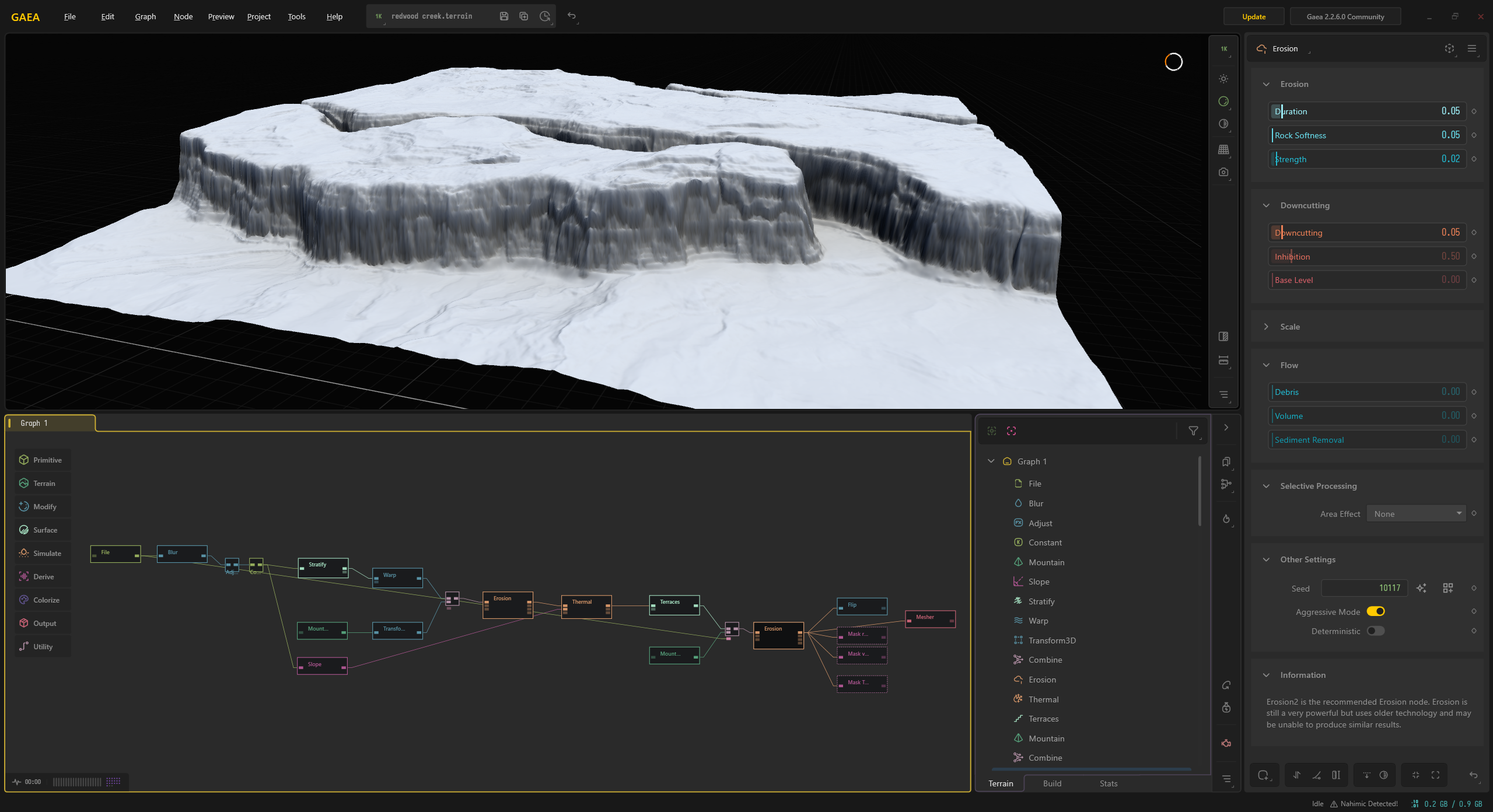Open the Output node category
Image resolution: width=1493 pixels, height=812 pixels.
(x=43, y=623)
